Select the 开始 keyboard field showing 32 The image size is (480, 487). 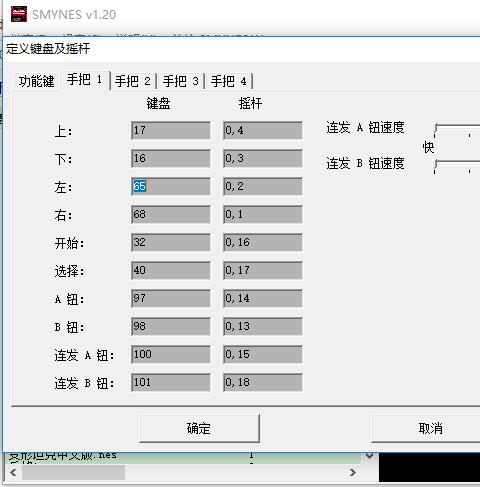(171, 242)
